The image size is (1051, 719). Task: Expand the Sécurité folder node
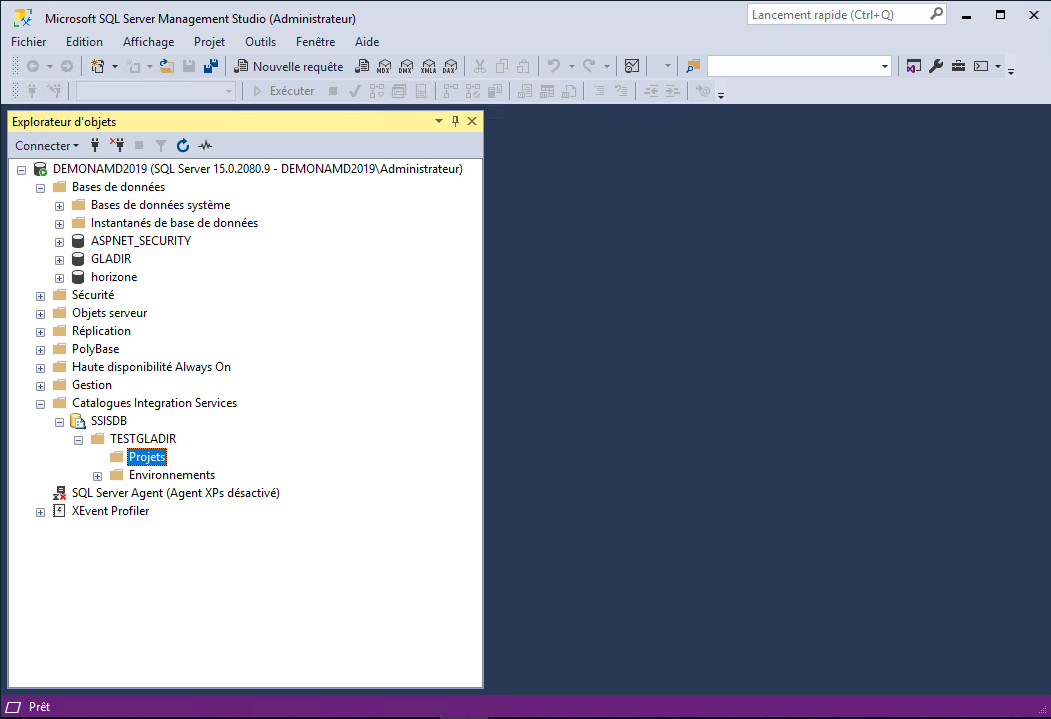[41, 295]
